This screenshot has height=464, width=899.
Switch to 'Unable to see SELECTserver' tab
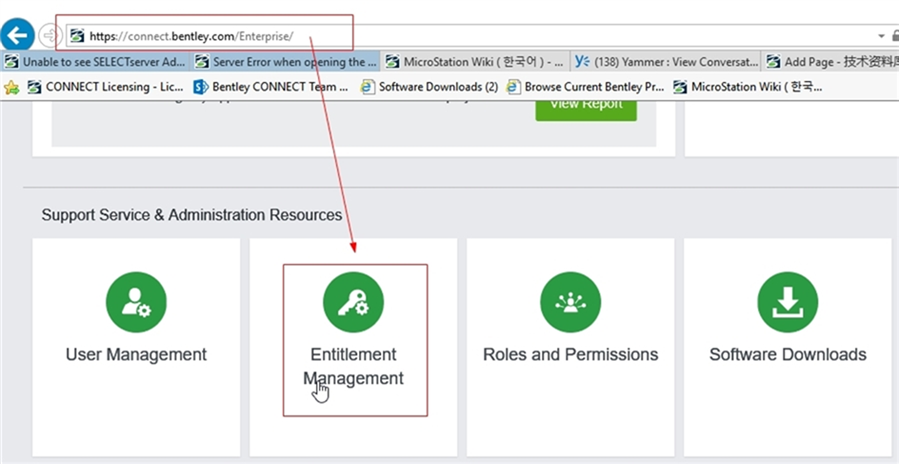(x=95, y=62)
